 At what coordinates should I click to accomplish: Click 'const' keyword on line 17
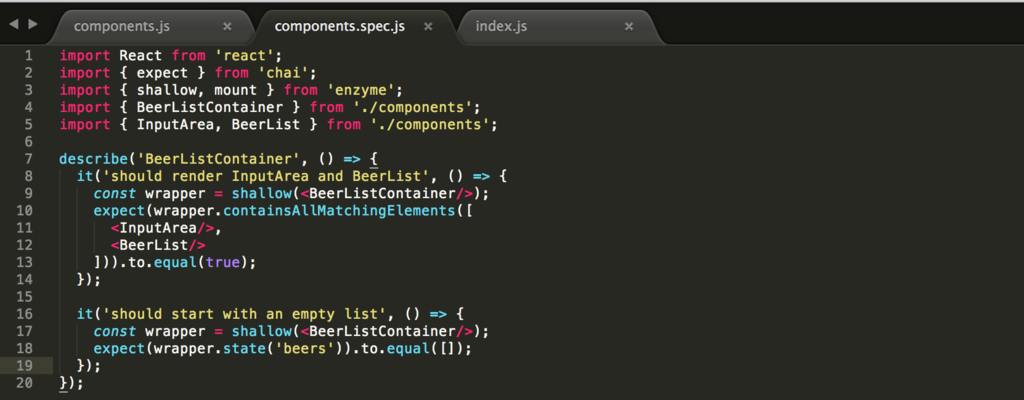(x=115, y=331)
